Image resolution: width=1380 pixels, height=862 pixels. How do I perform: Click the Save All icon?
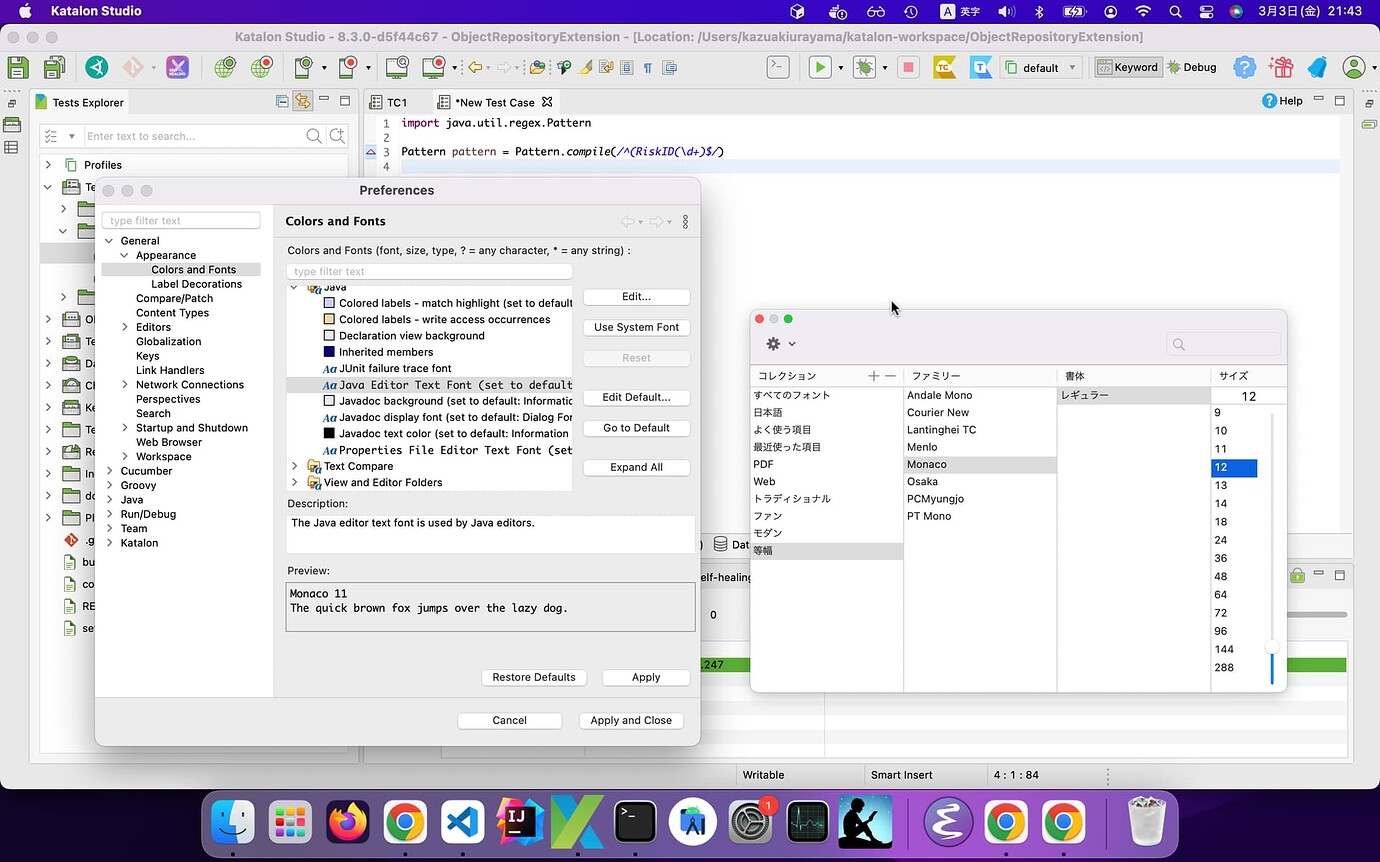point(53,67)
